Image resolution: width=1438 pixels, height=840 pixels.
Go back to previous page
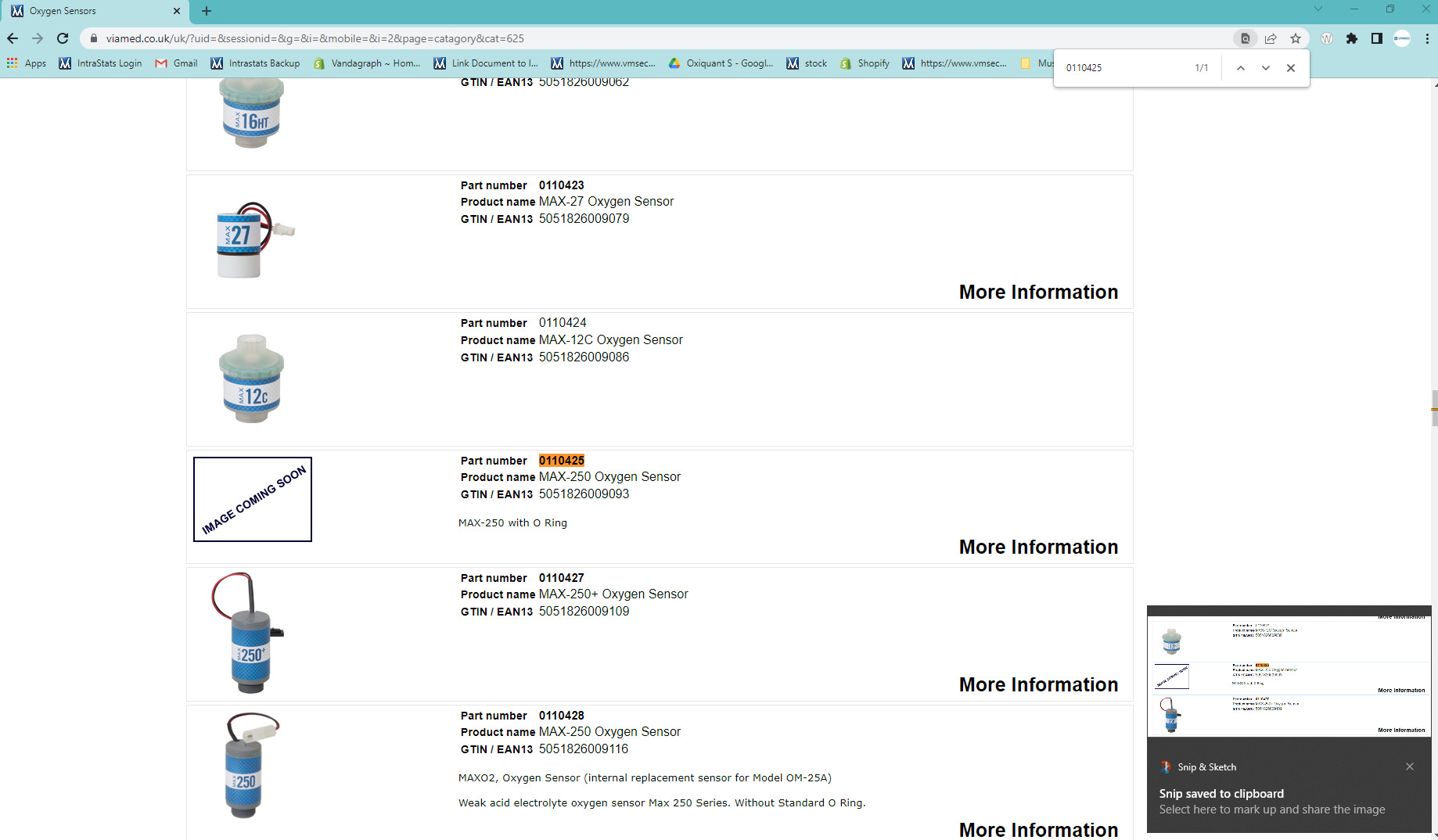13,38
